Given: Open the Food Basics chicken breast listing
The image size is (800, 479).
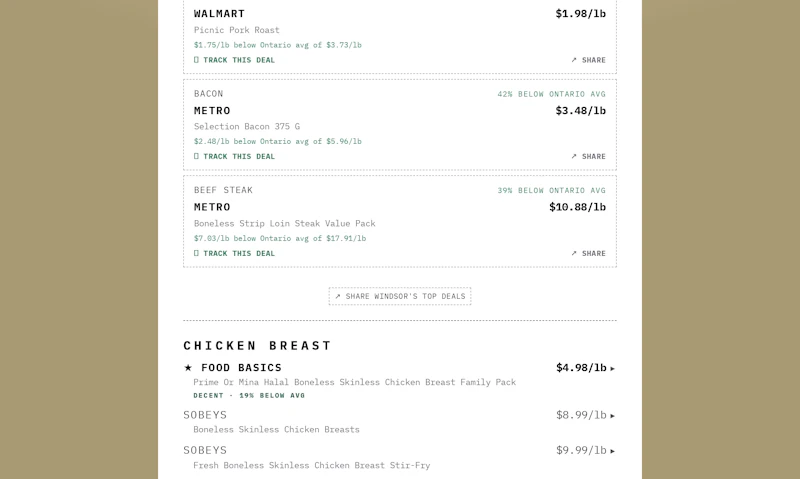Looking at the screenshot, I should 399,381.
